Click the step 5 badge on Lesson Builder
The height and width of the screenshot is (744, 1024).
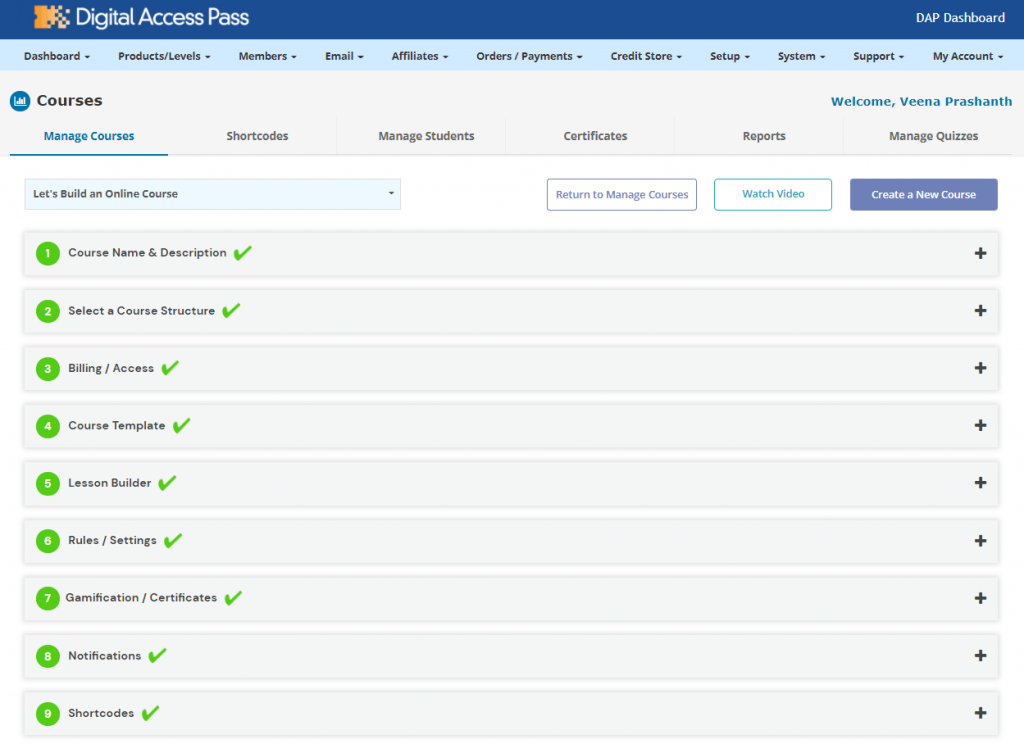(x=47, y=482)
